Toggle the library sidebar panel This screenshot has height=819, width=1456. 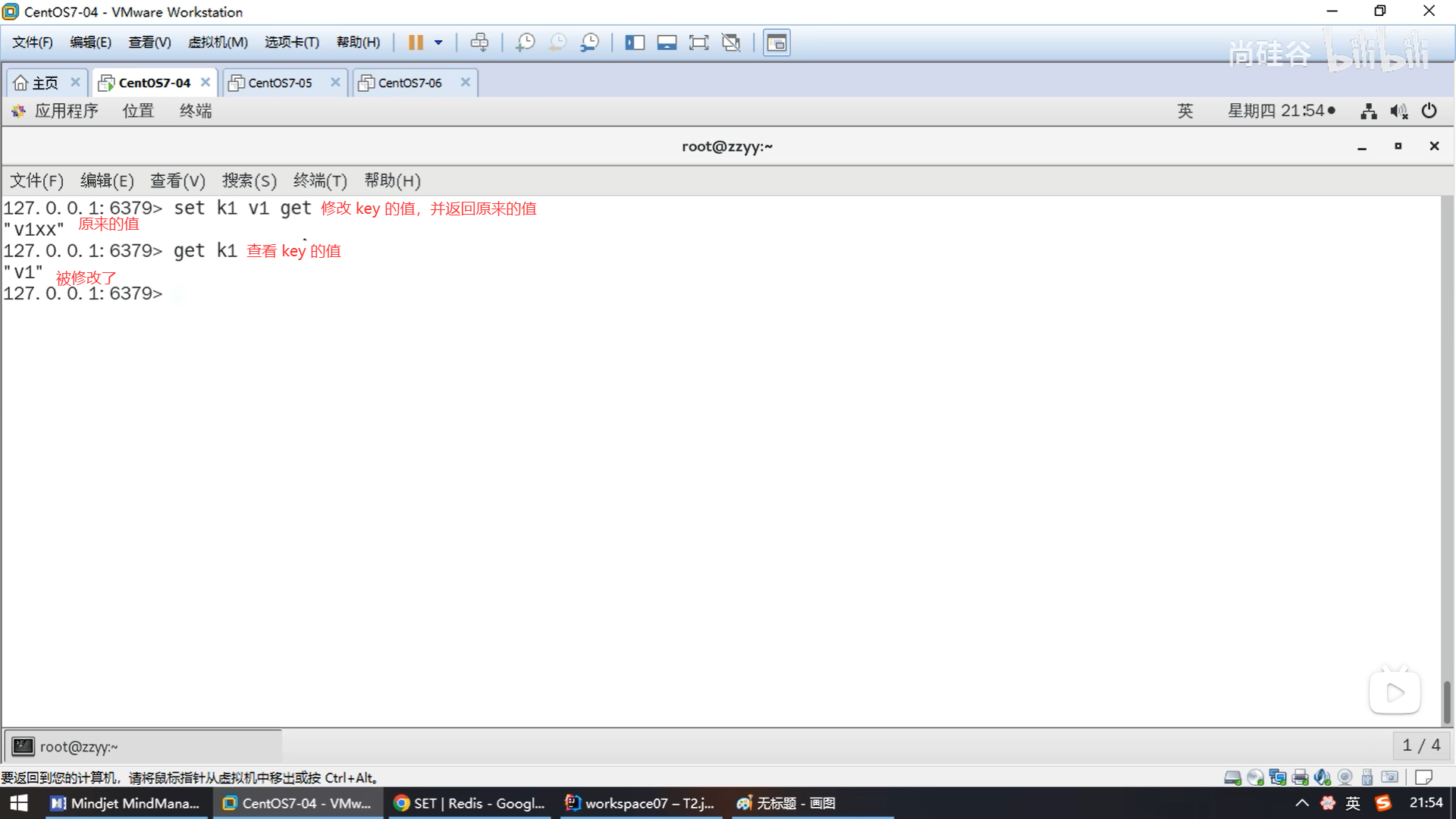pyautogui.click(x=634, y=42)
